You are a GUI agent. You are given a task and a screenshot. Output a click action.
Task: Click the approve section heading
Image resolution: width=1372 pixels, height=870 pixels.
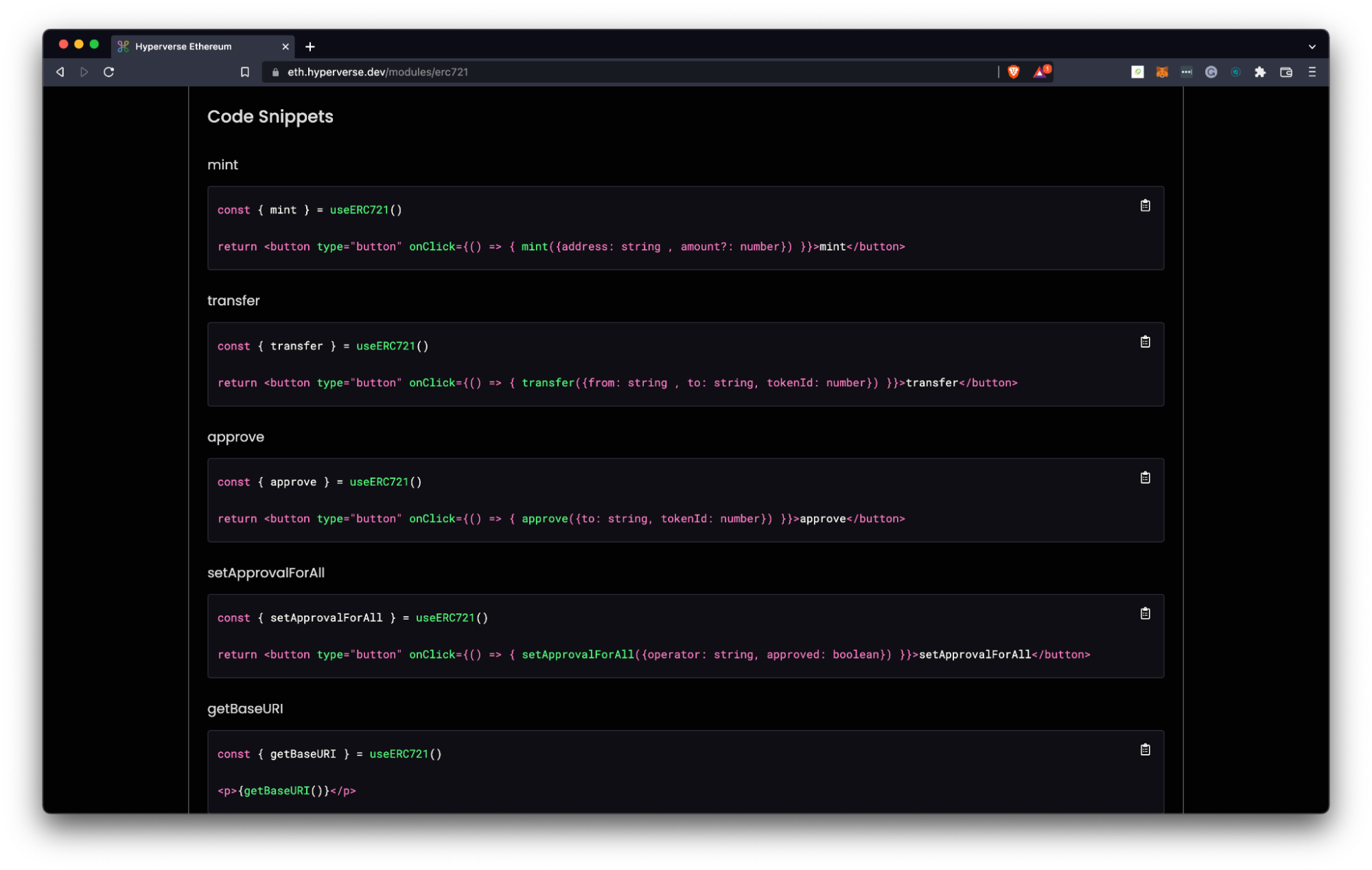[235, 437]
